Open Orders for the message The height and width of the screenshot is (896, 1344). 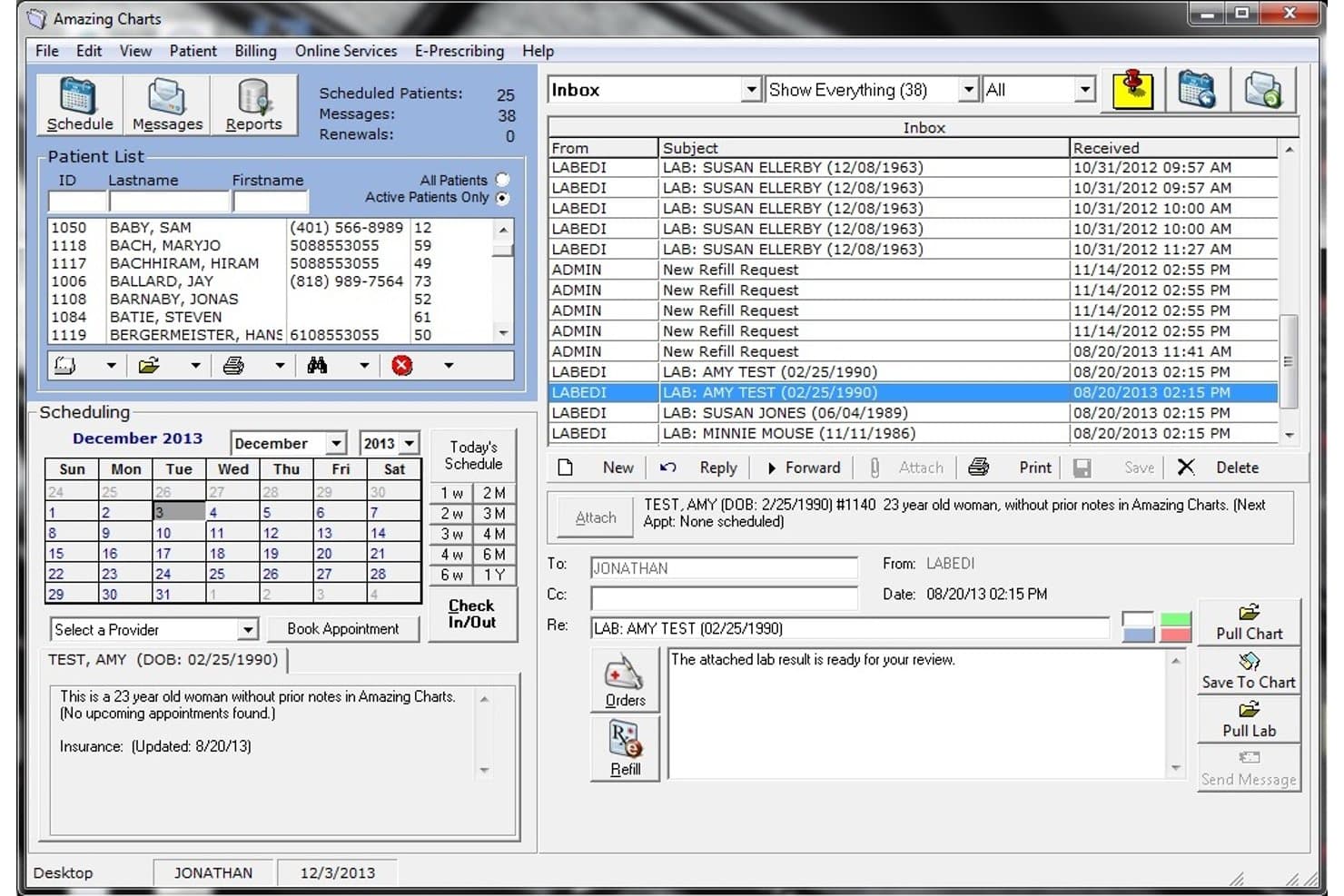tap(625, 680)
